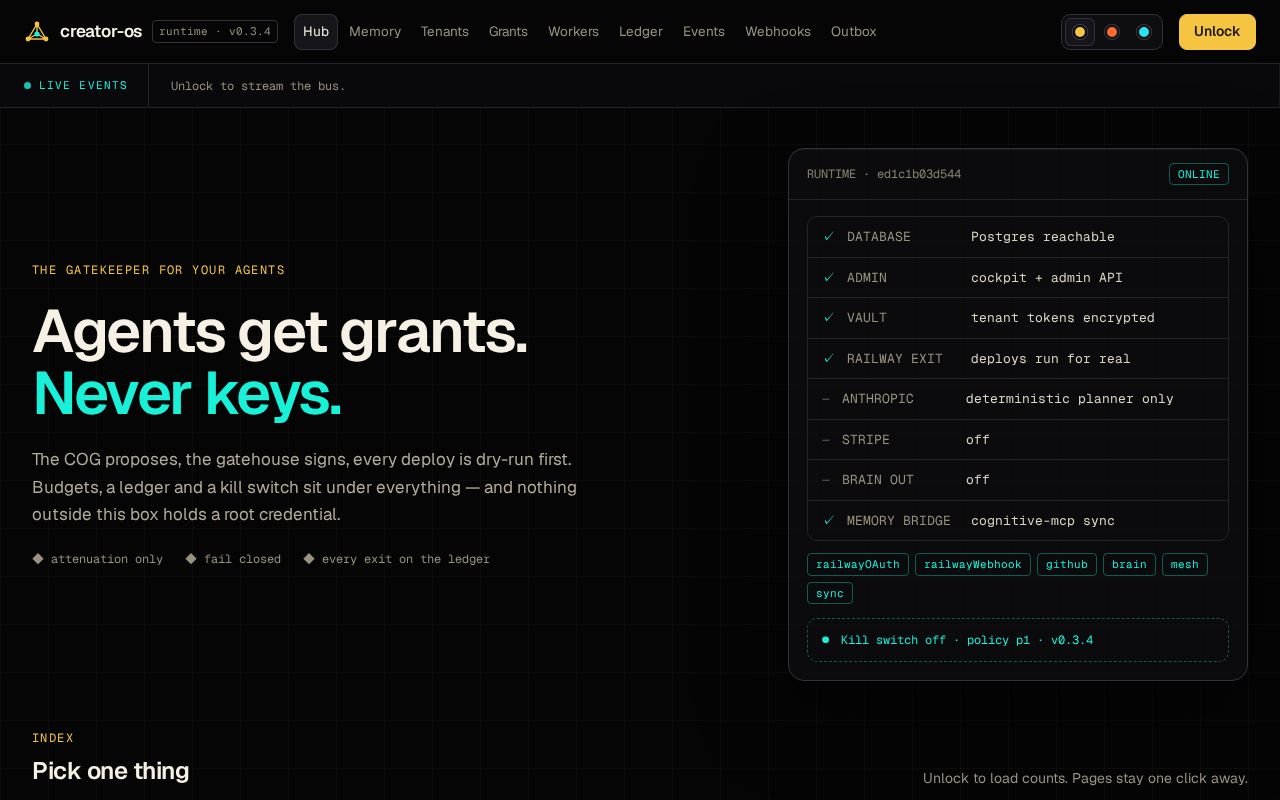
Task: Click the railwayWebhook tag
Action: point(973,565)
